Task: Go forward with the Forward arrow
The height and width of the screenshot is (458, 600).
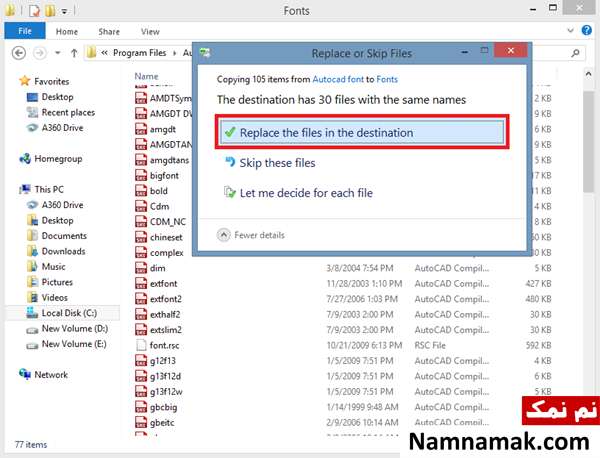Action: [x=39, y=53]
